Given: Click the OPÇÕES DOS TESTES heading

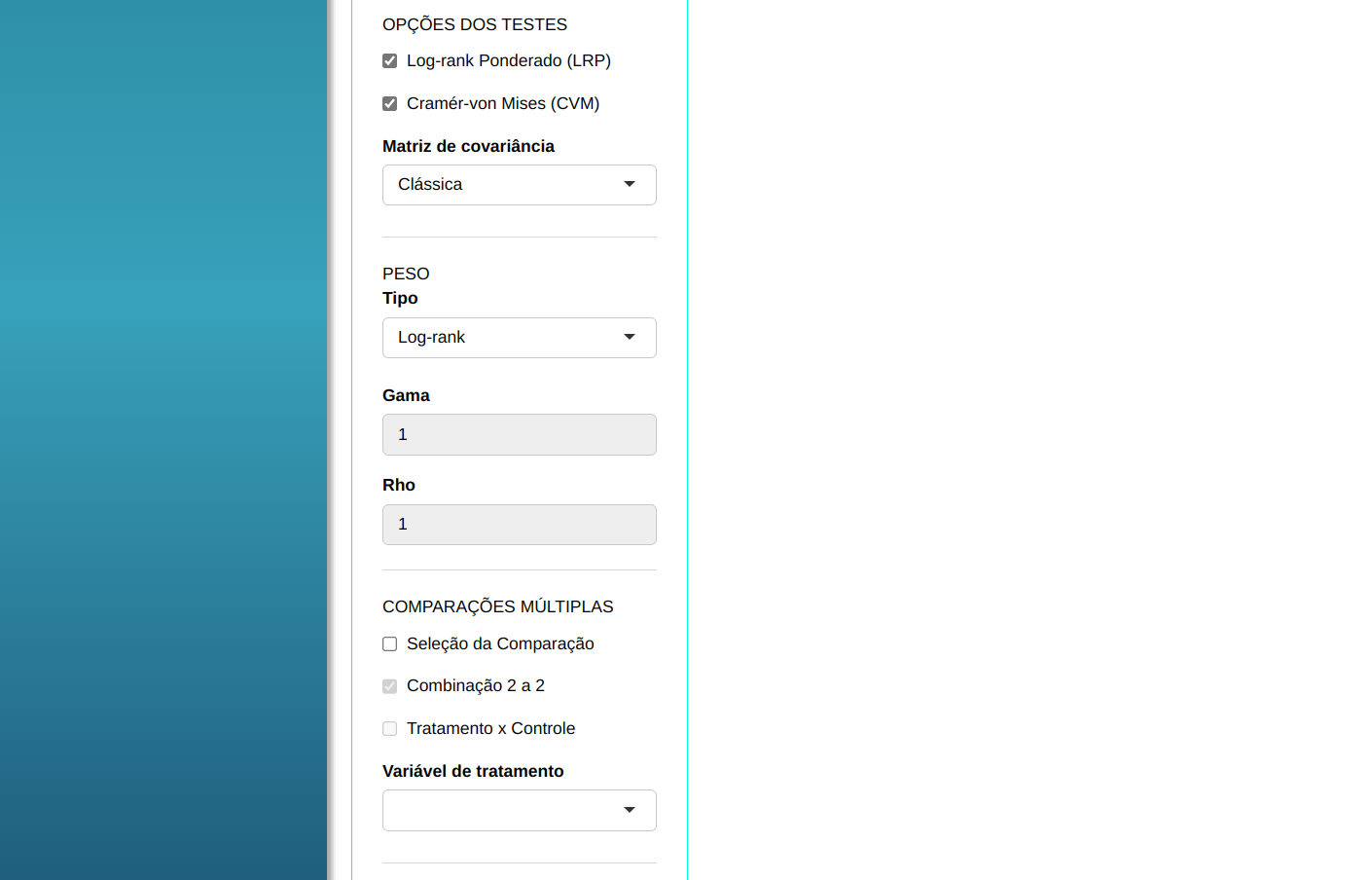Looking at the screenshot, I should click(x=475, y=24).
